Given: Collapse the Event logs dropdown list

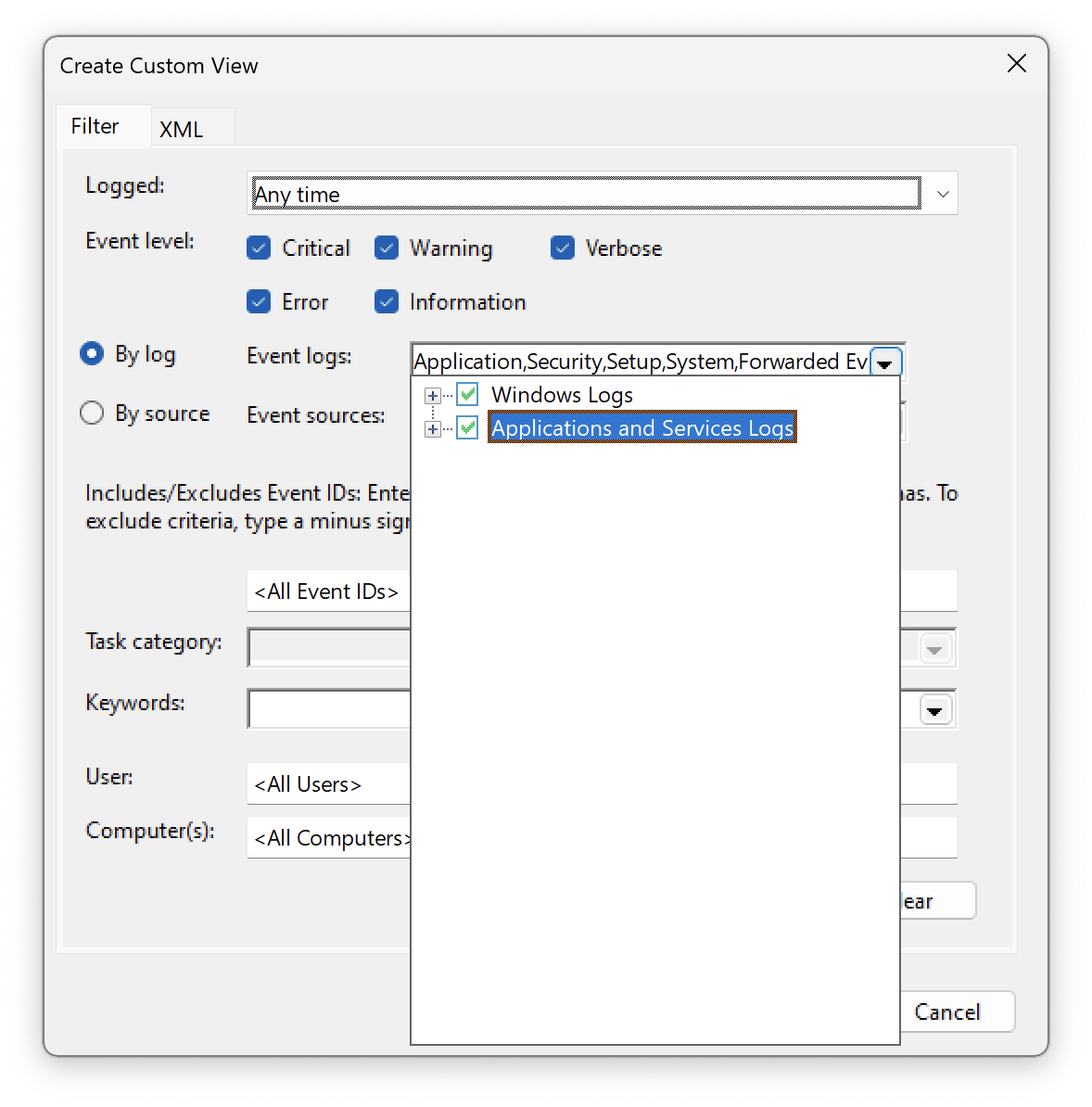Looking at the screenshot, I should 885,362.
